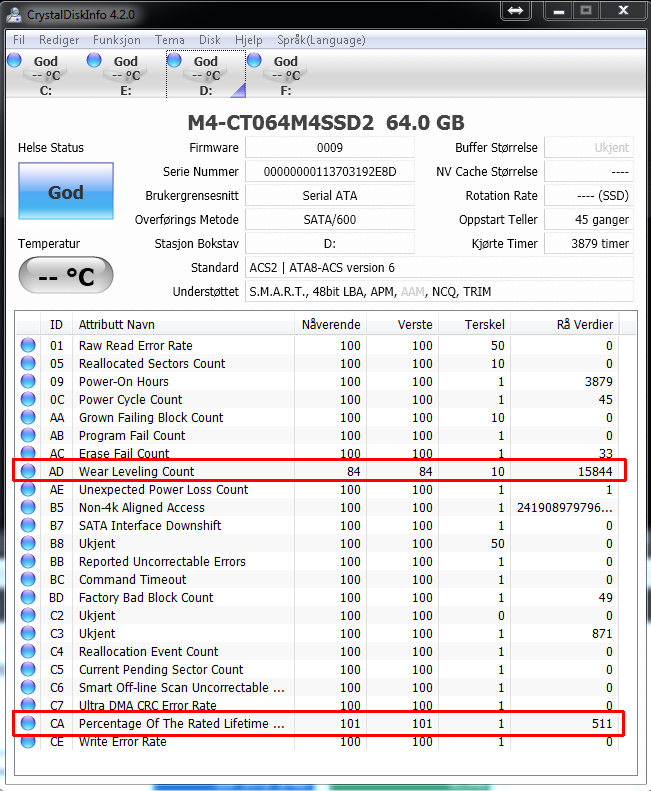
Task: Click the status orb for Command Timeout
Action: coord(28,579)
